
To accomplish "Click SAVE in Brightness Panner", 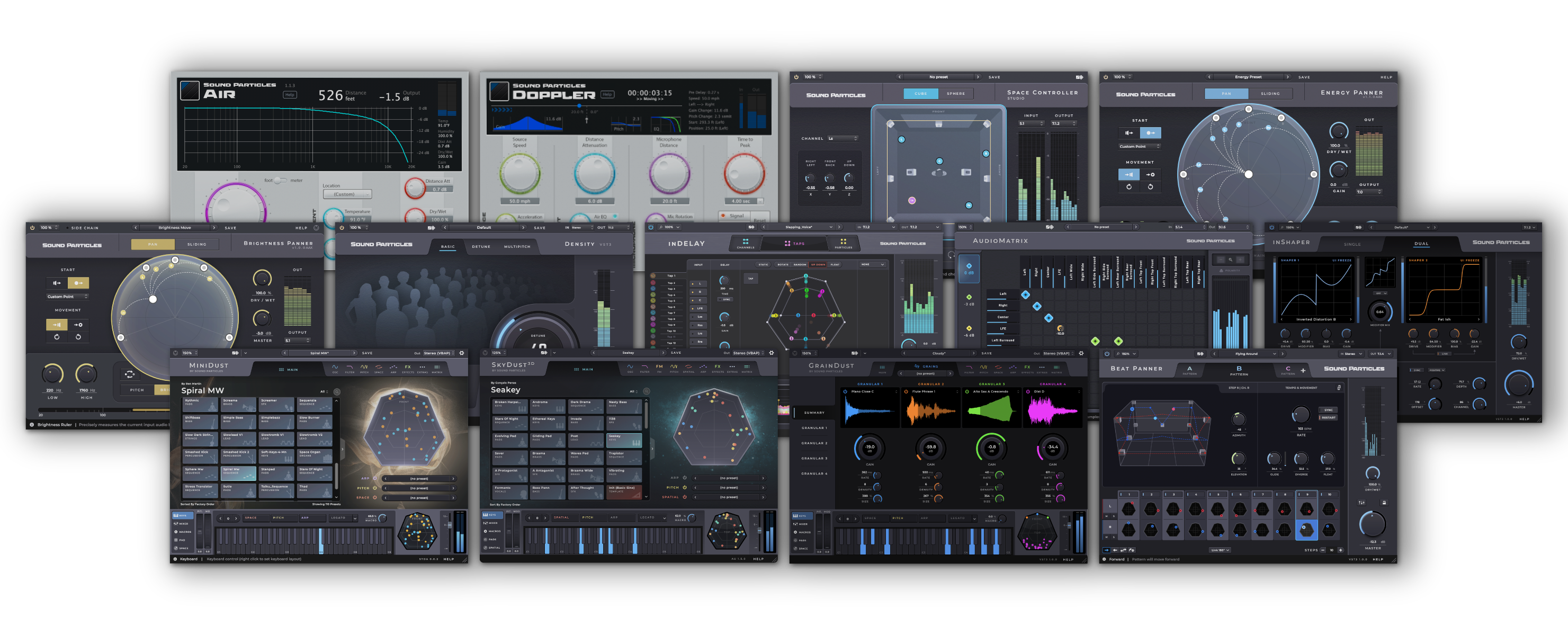I will 231,228.
